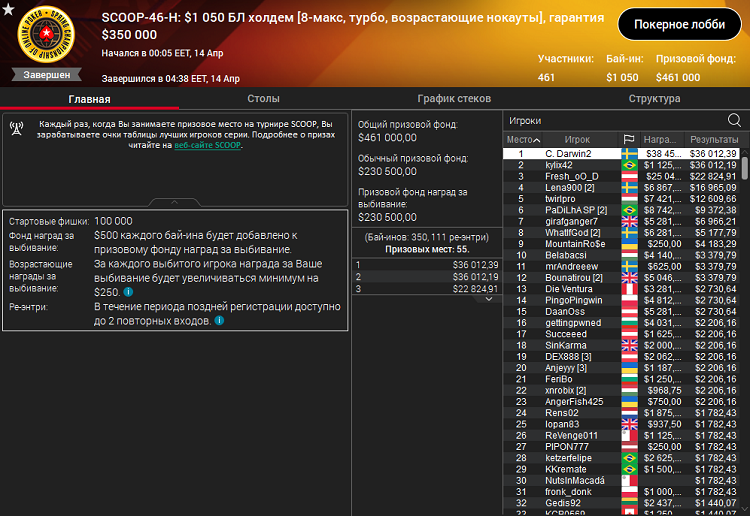Select player row Rens02
This screenshot has height=516, width=750.
[x=621, y=413]
